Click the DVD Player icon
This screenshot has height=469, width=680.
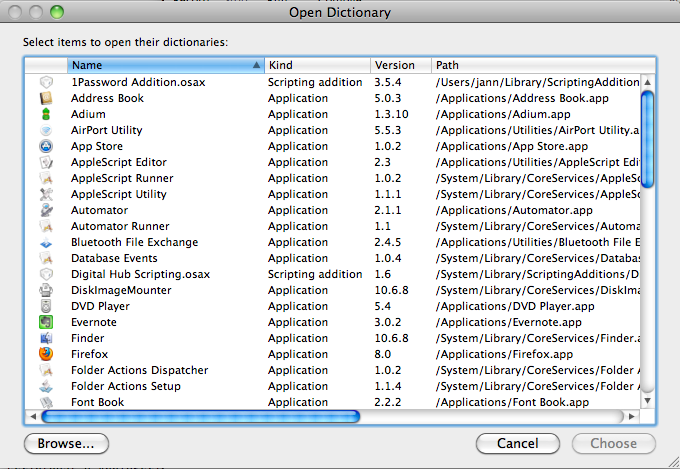point(46,306)
